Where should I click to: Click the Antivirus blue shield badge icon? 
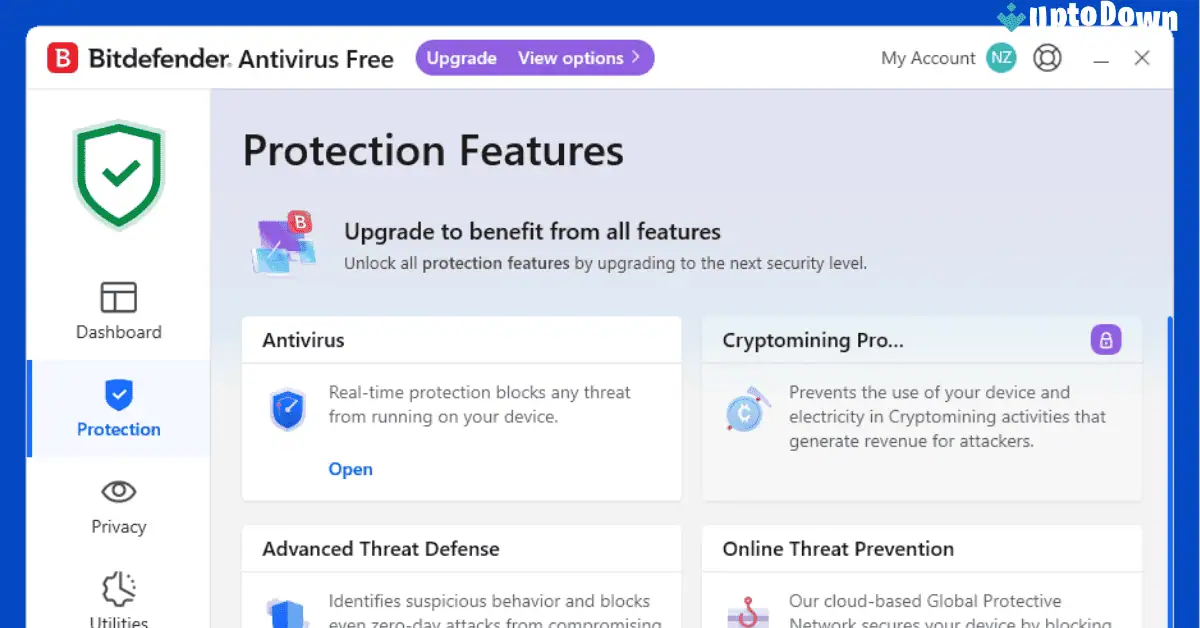288,408
